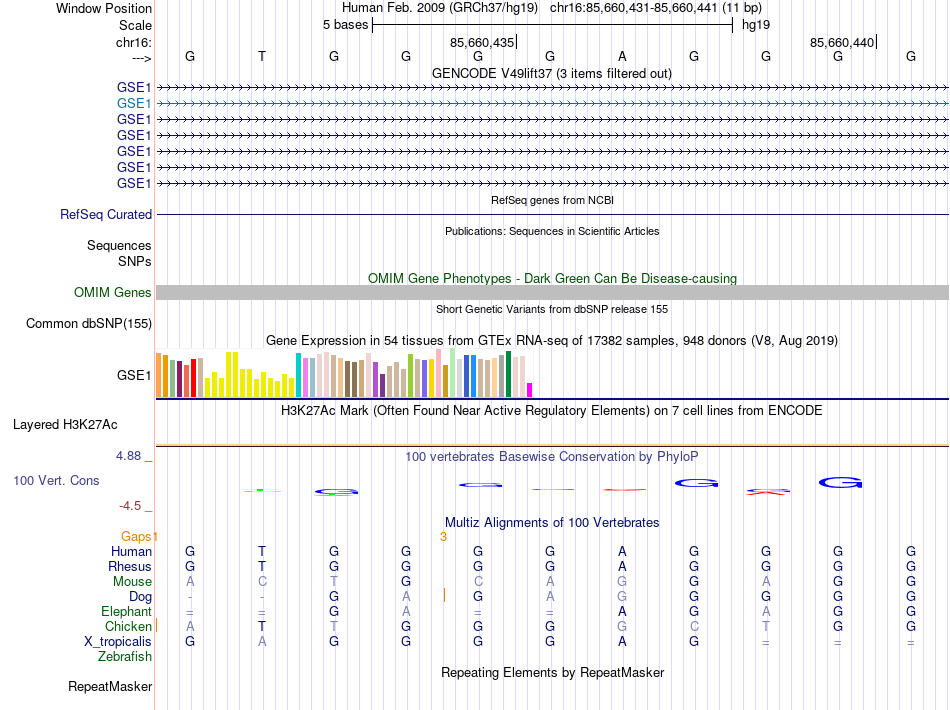This screenshot has width=950, height=710.
Task: Select the Zebrafish species label
Action: [125, 657]
